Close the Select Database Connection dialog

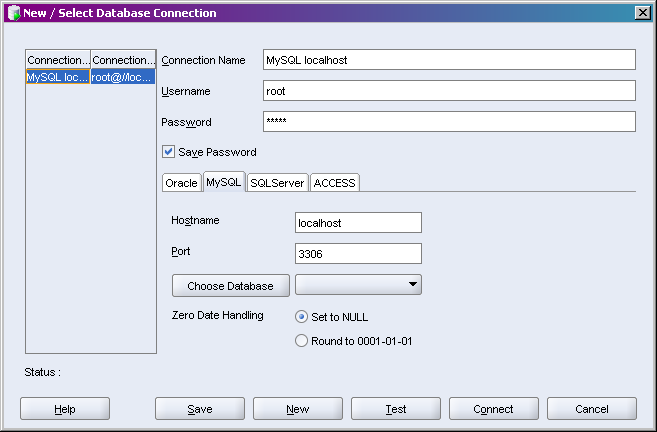coord(642,13)
